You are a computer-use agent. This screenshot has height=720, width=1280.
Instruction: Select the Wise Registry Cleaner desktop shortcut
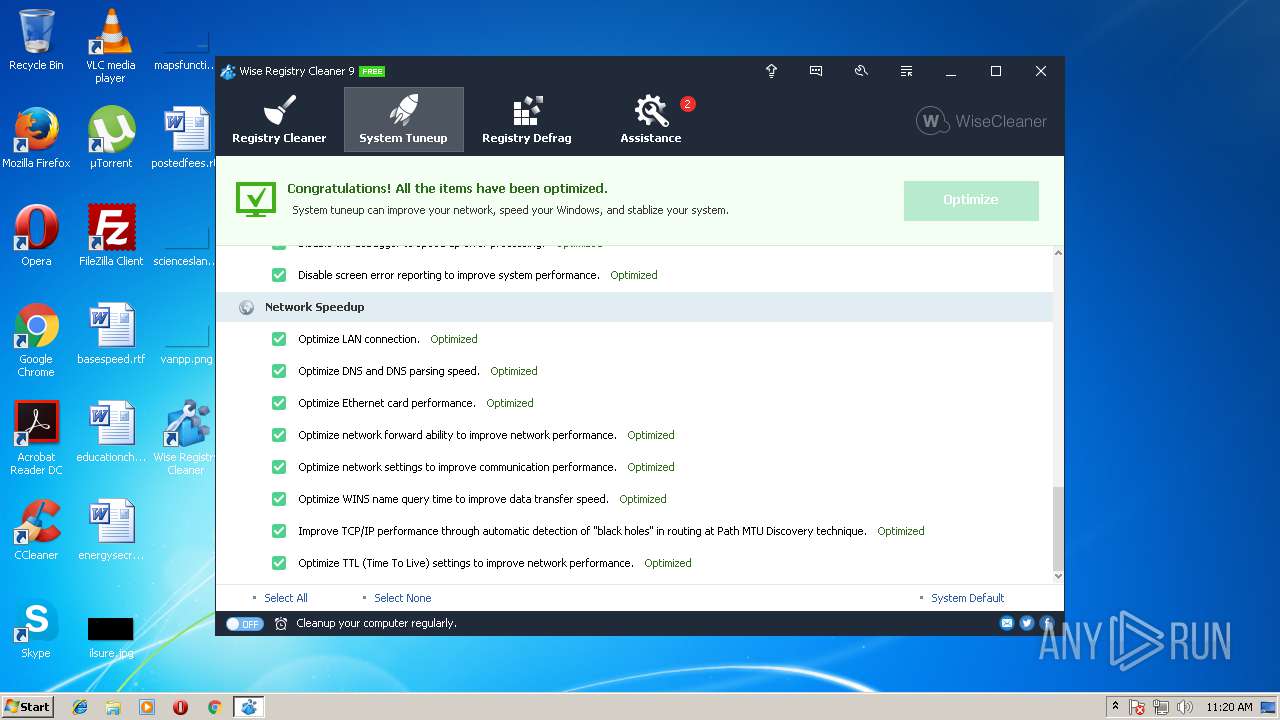click(x=186, y=438)
